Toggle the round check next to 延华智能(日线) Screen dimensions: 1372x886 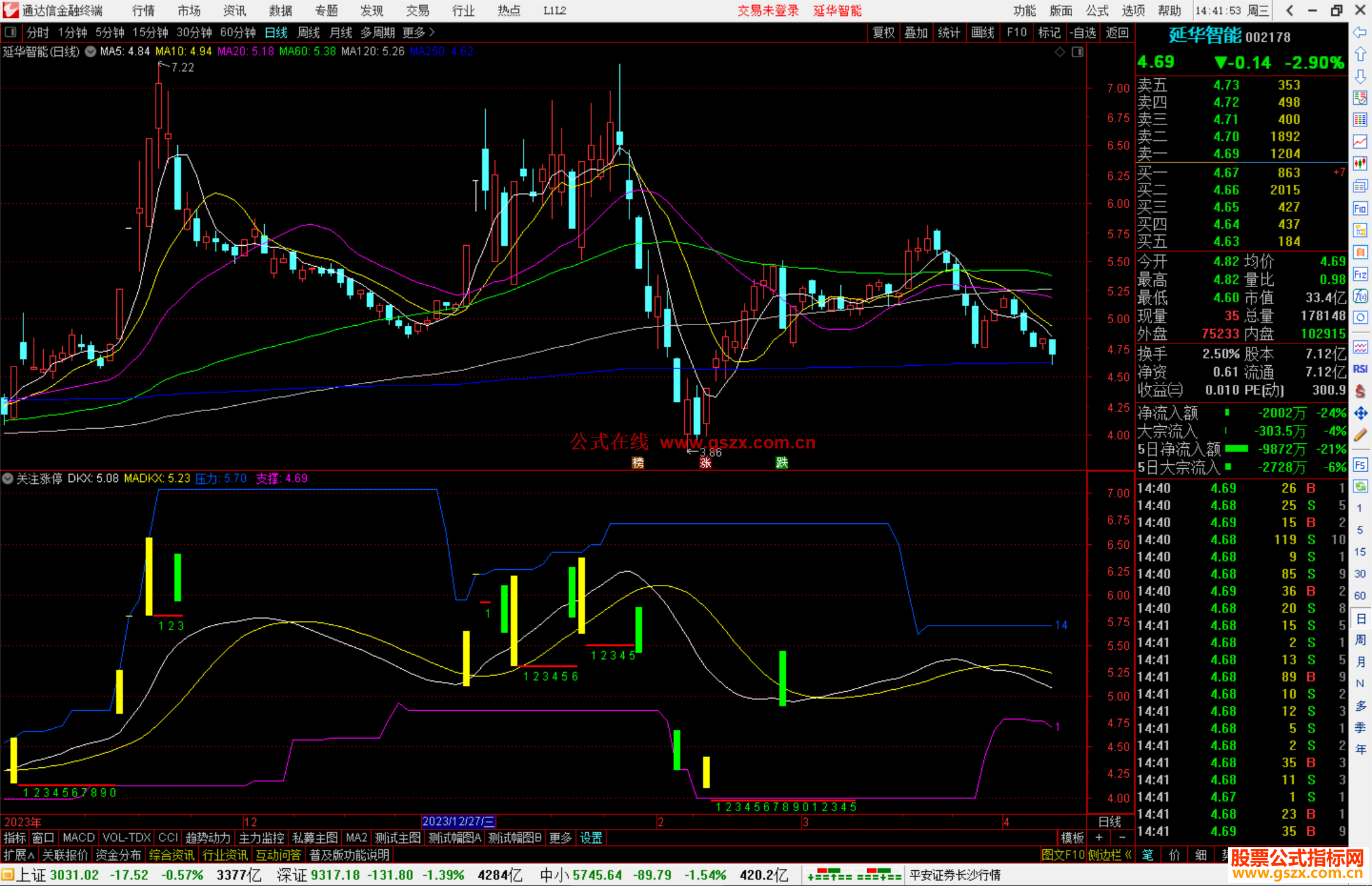(91, 51)
